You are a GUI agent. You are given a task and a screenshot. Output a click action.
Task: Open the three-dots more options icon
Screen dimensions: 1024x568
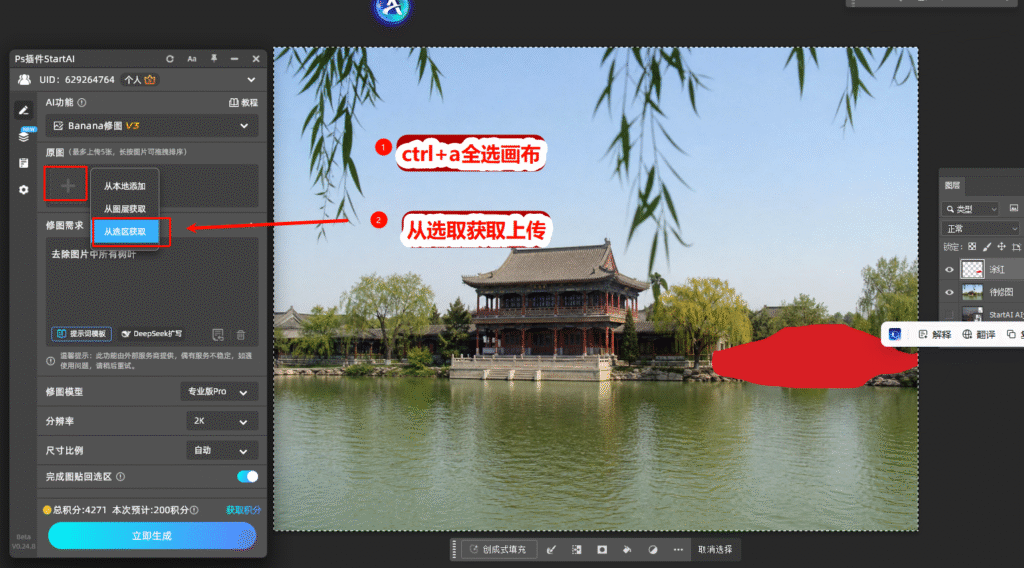pyautogui.click(x=679, y=550)
